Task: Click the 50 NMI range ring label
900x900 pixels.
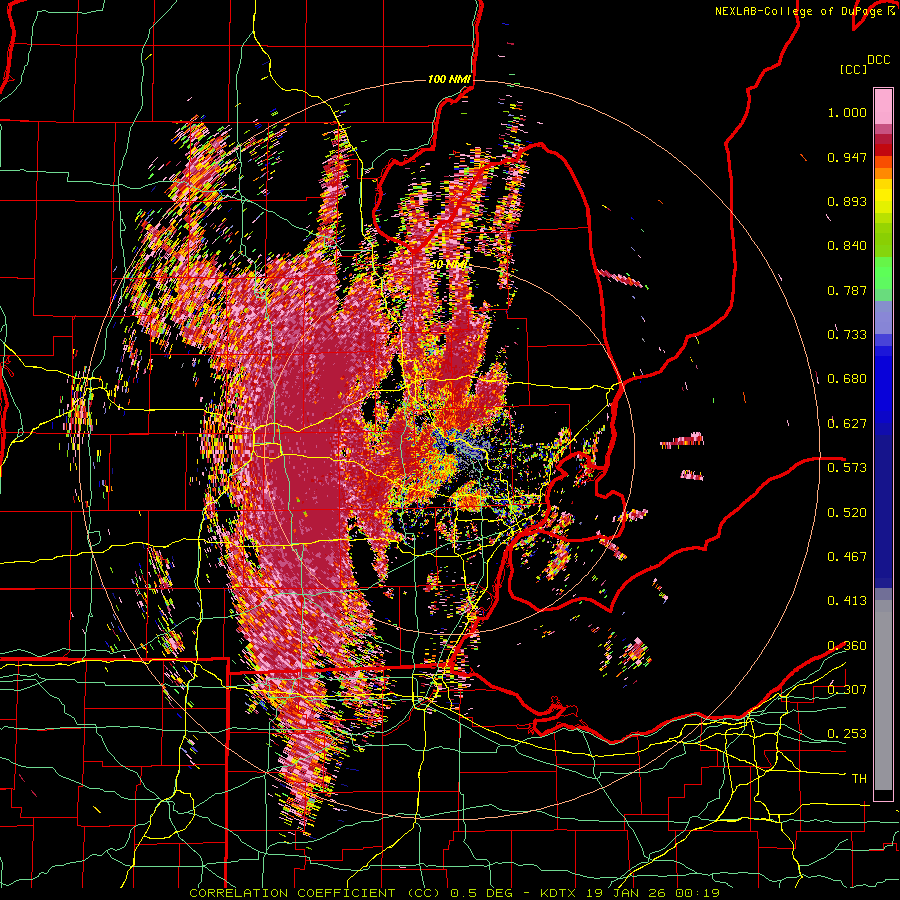Action: tap(449, 265)
